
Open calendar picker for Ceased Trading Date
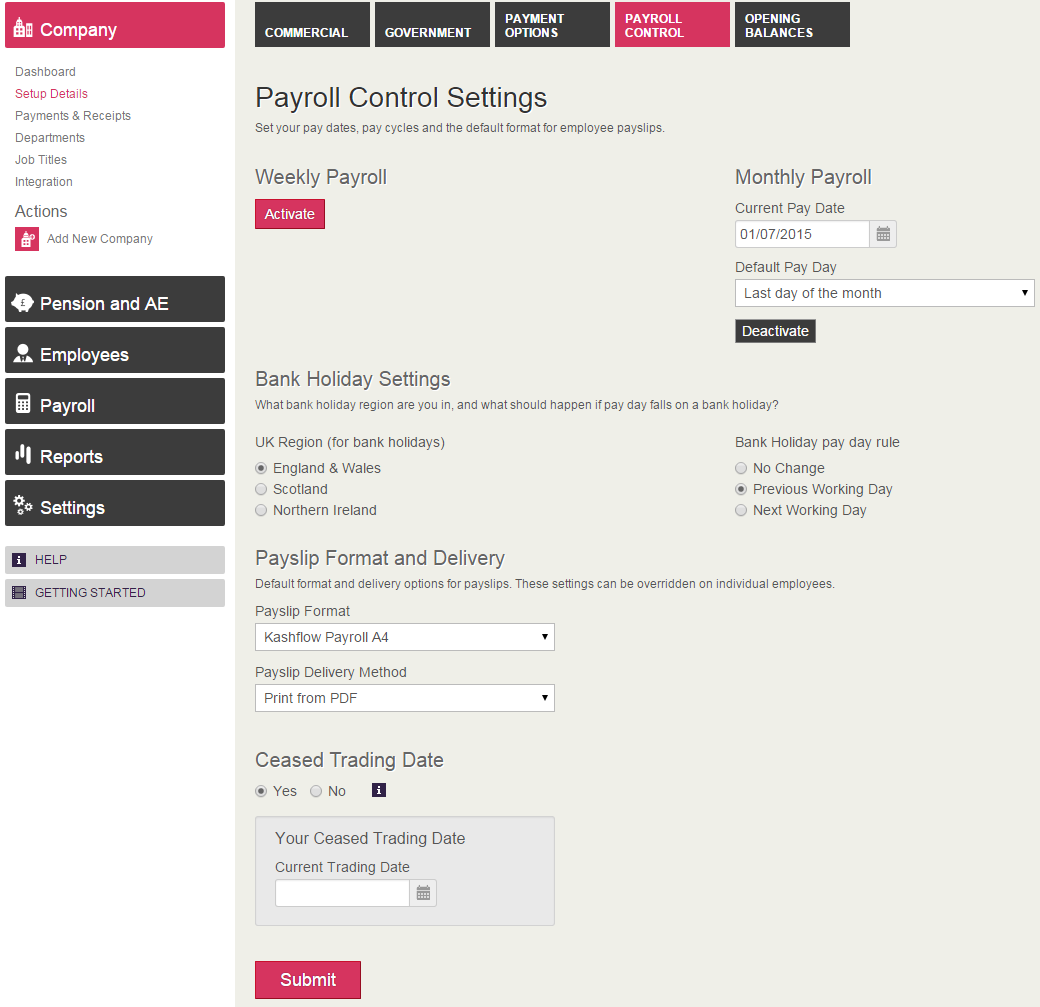click(423, 893)
